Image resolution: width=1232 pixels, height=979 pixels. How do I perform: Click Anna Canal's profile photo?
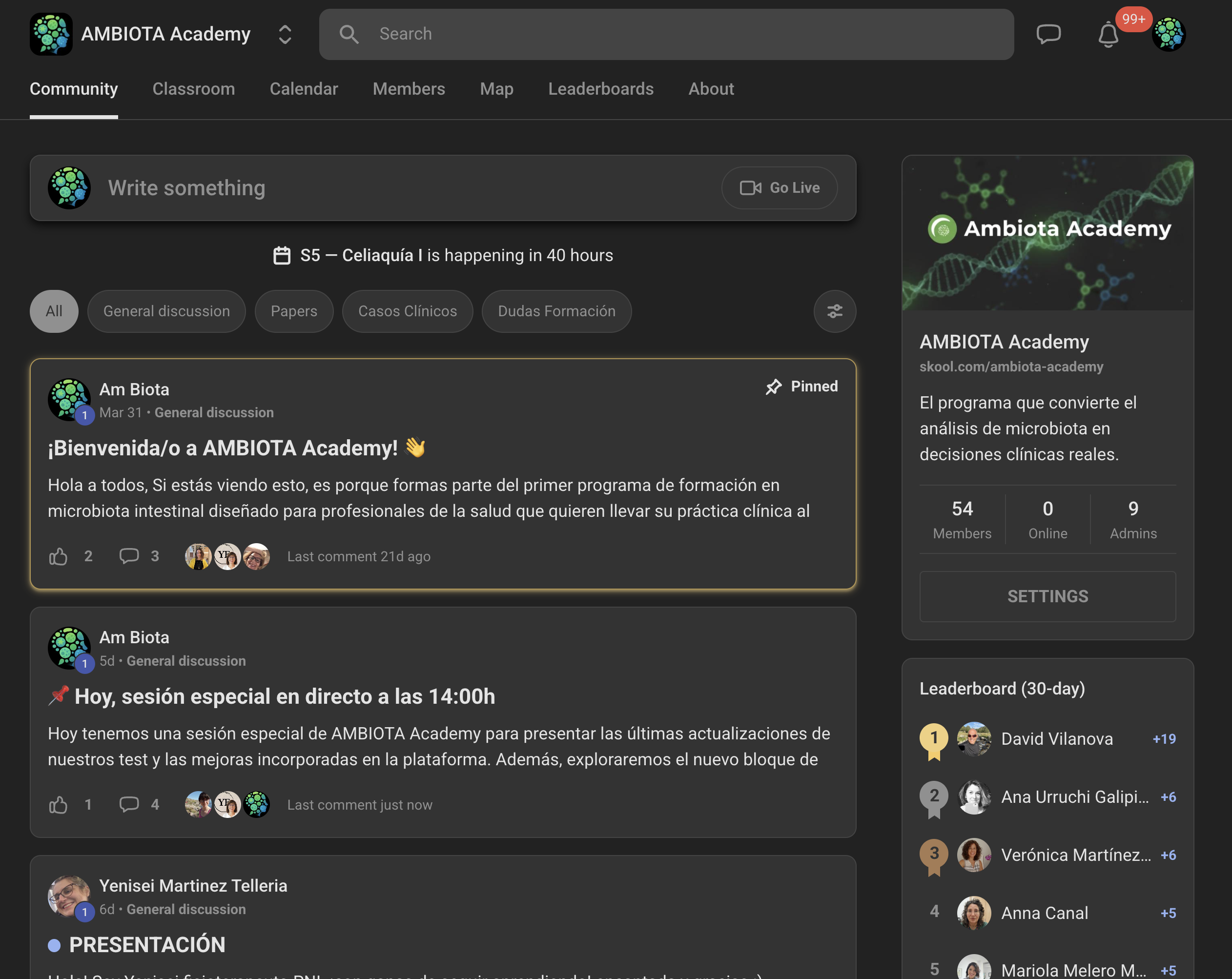(x=974, y=913)
